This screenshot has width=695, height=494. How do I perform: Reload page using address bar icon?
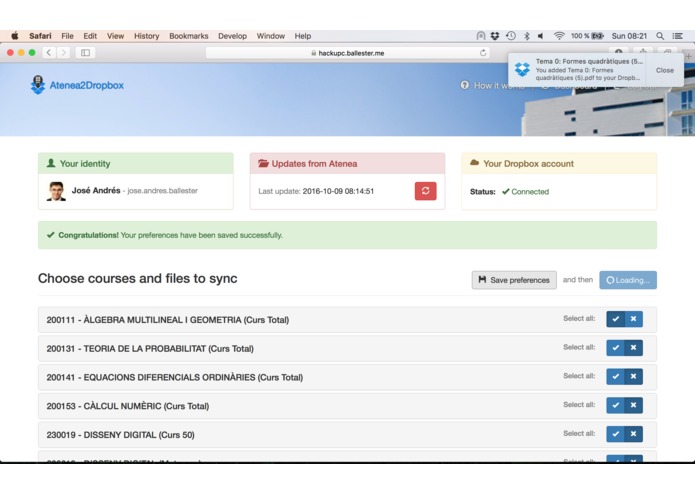[x=483, y=53]
